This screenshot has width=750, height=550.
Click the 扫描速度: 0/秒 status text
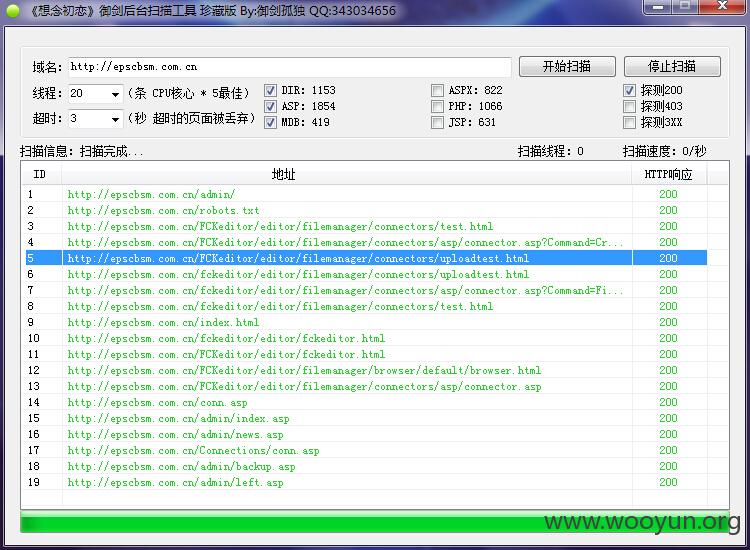[x=664, y=152]
